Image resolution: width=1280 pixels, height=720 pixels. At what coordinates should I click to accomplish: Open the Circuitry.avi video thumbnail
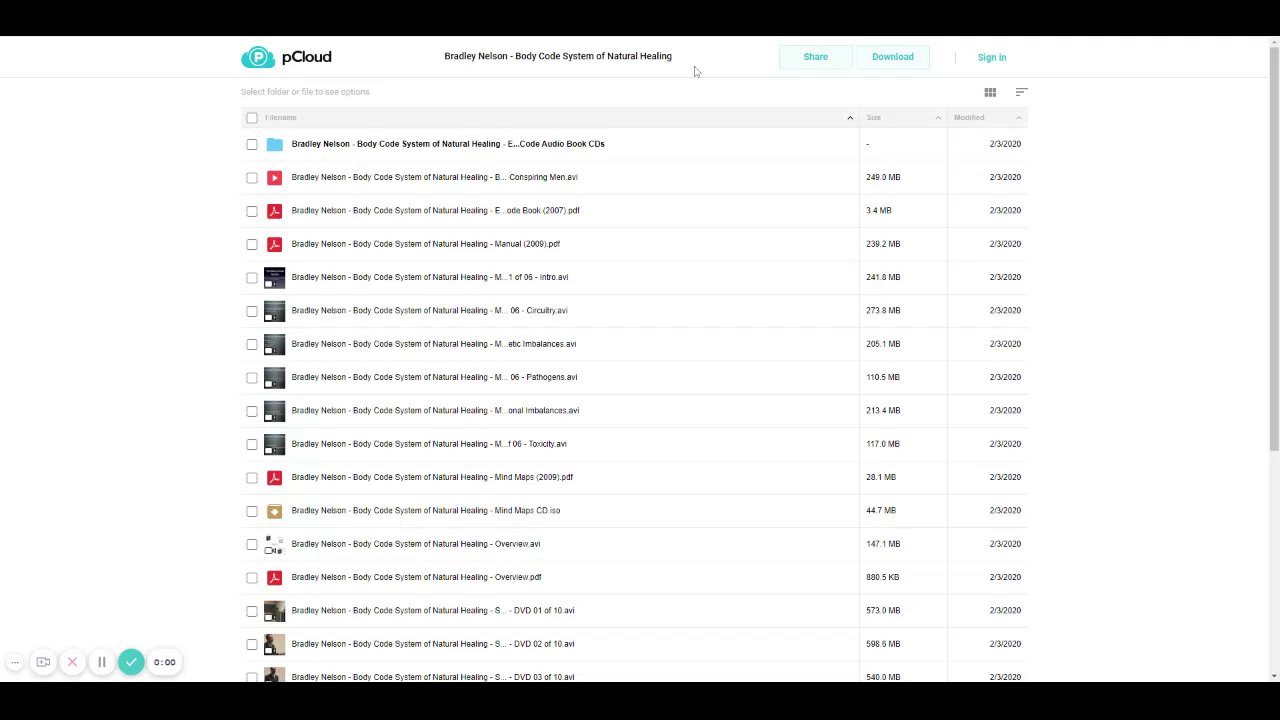[x=274, y=311]
